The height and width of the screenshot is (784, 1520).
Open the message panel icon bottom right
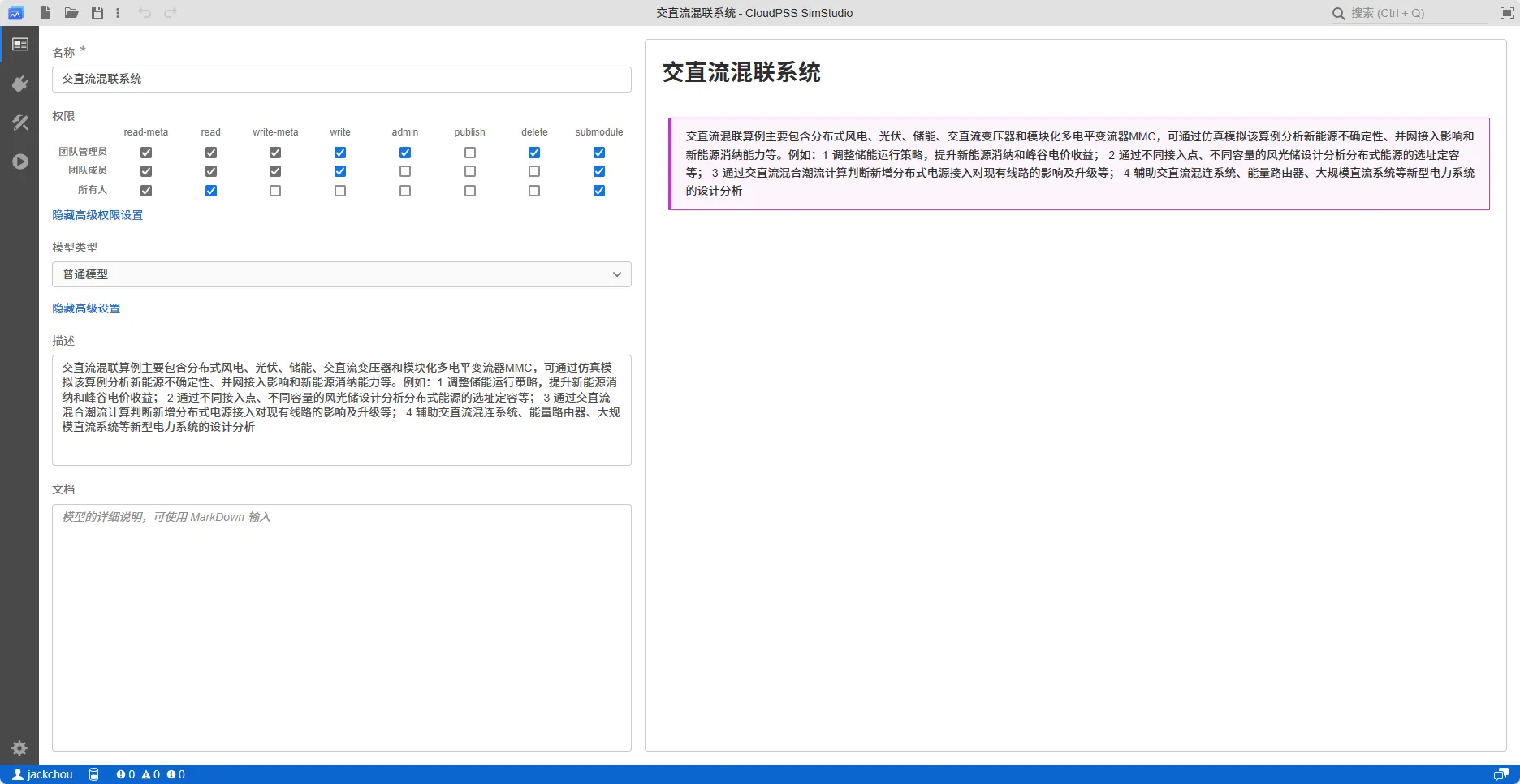[x=1501, y=774]
